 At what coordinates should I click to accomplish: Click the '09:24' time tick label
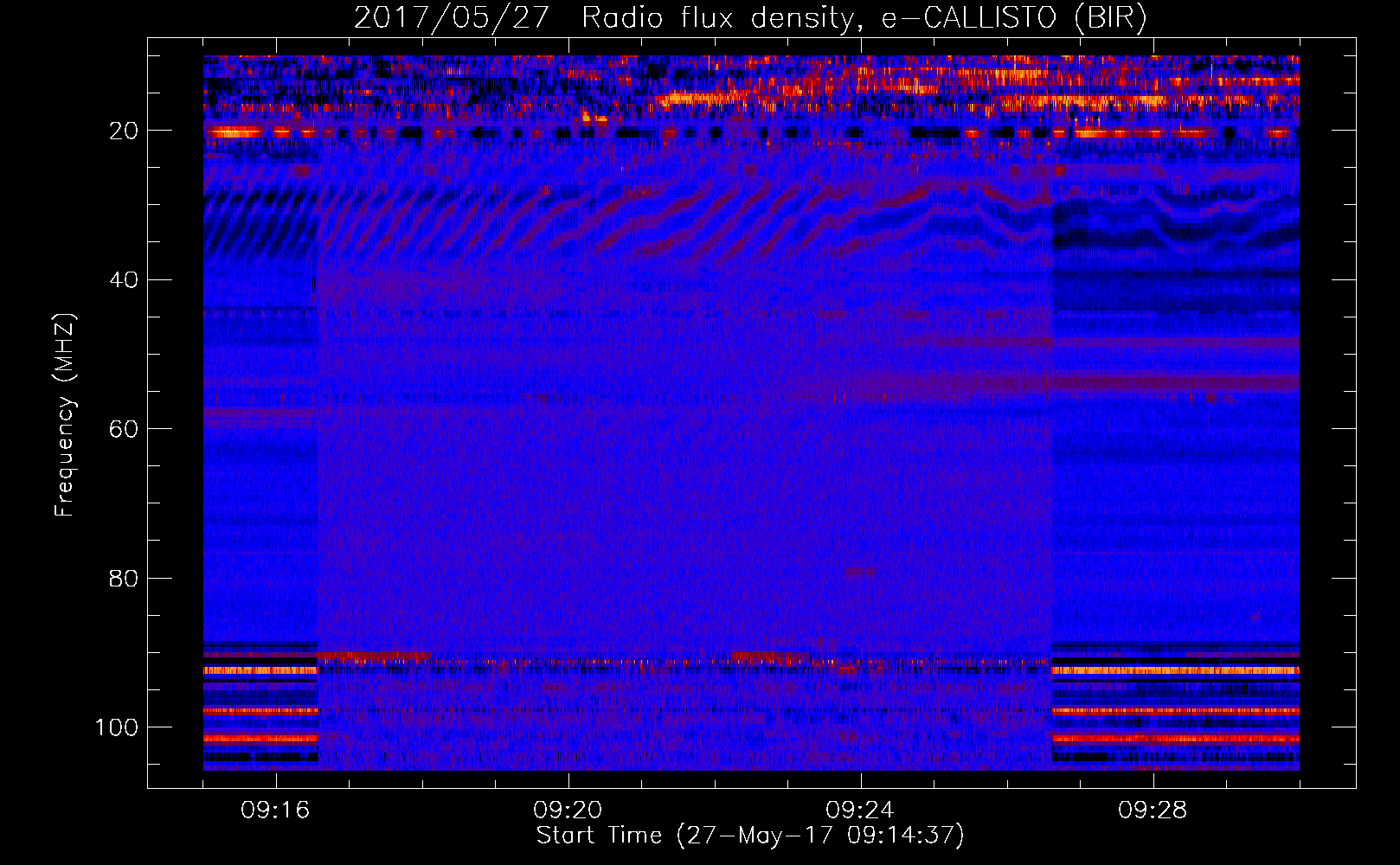[860, 811]
